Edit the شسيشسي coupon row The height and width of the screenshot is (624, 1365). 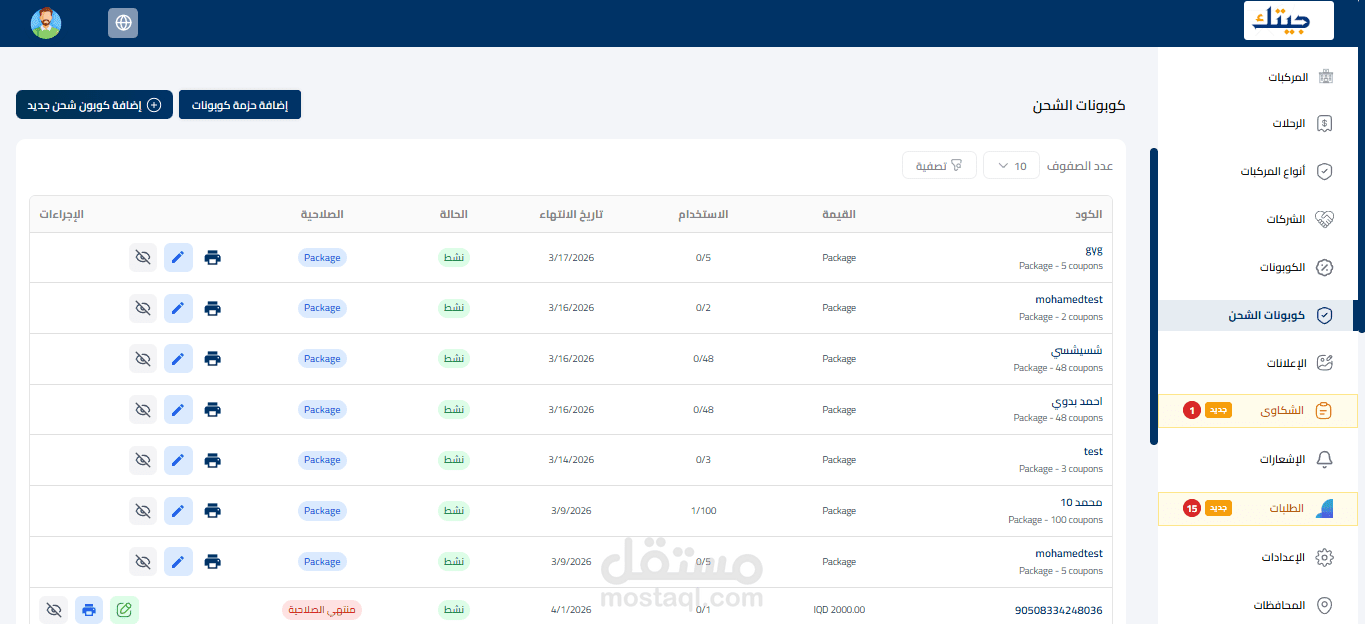pyautogui.click(x=178, y=359)
